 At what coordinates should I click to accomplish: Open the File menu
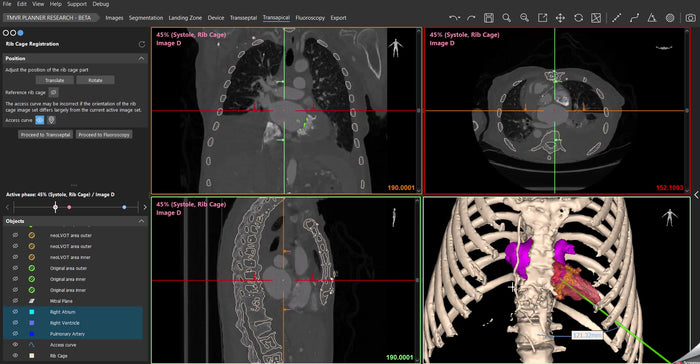[x=7, y=4]
